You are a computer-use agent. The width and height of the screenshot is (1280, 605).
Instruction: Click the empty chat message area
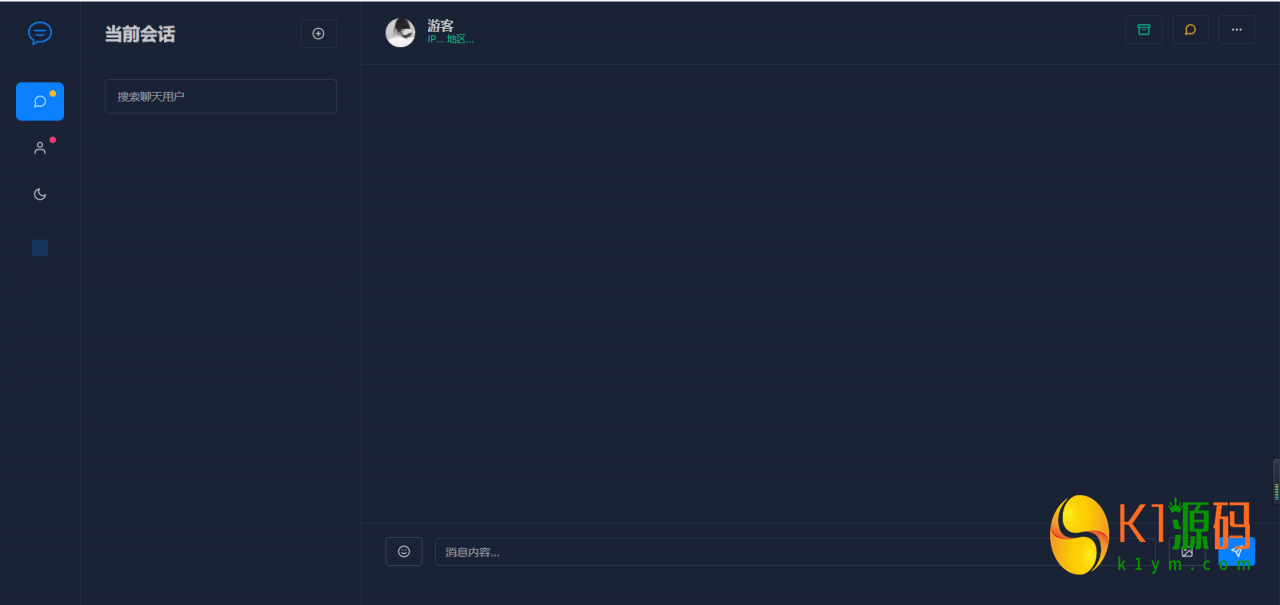click(x=820, y=294)
